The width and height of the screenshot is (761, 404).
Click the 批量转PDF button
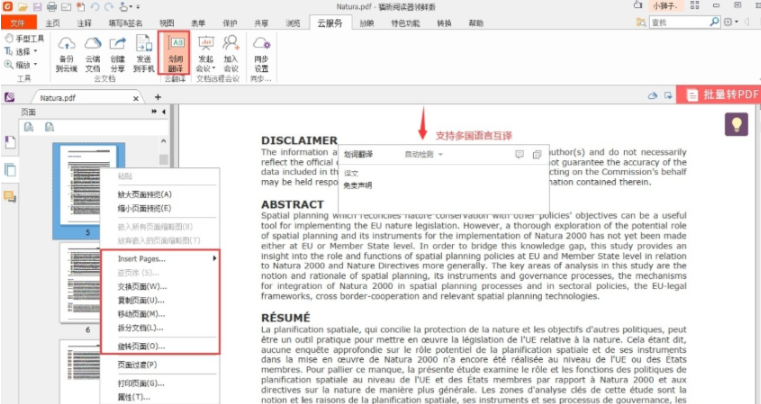(x=719, y=95)
